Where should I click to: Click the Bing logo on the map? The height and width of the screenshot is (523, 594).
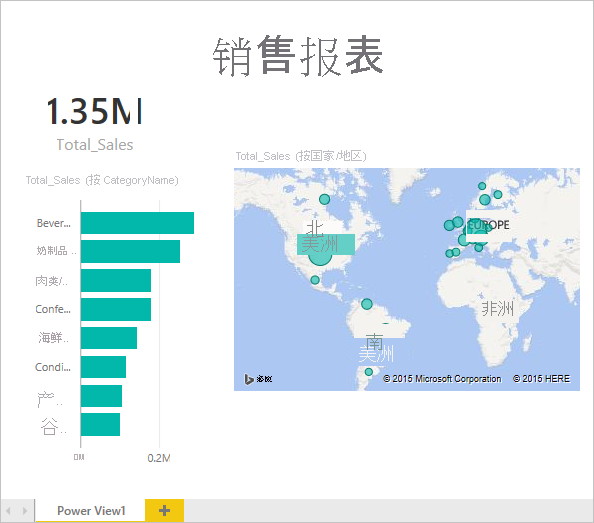258,379
